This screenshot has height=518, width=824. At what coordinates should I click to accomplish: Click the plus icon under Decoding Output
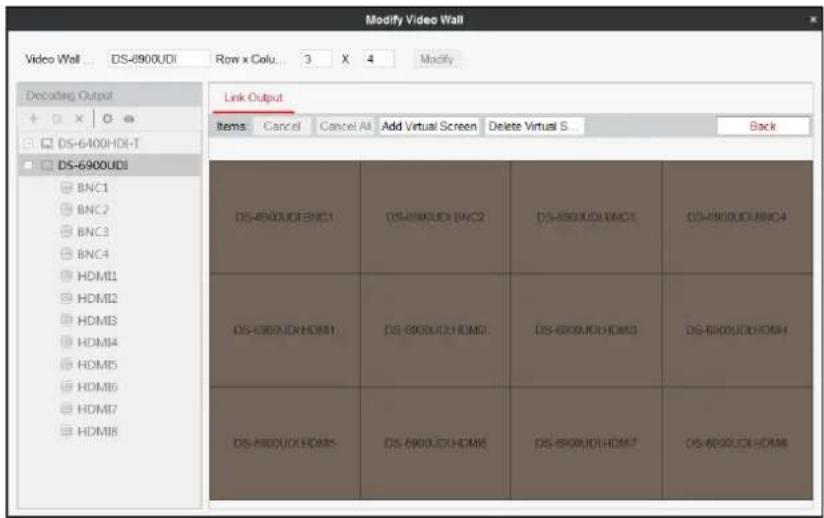point(34,119)
